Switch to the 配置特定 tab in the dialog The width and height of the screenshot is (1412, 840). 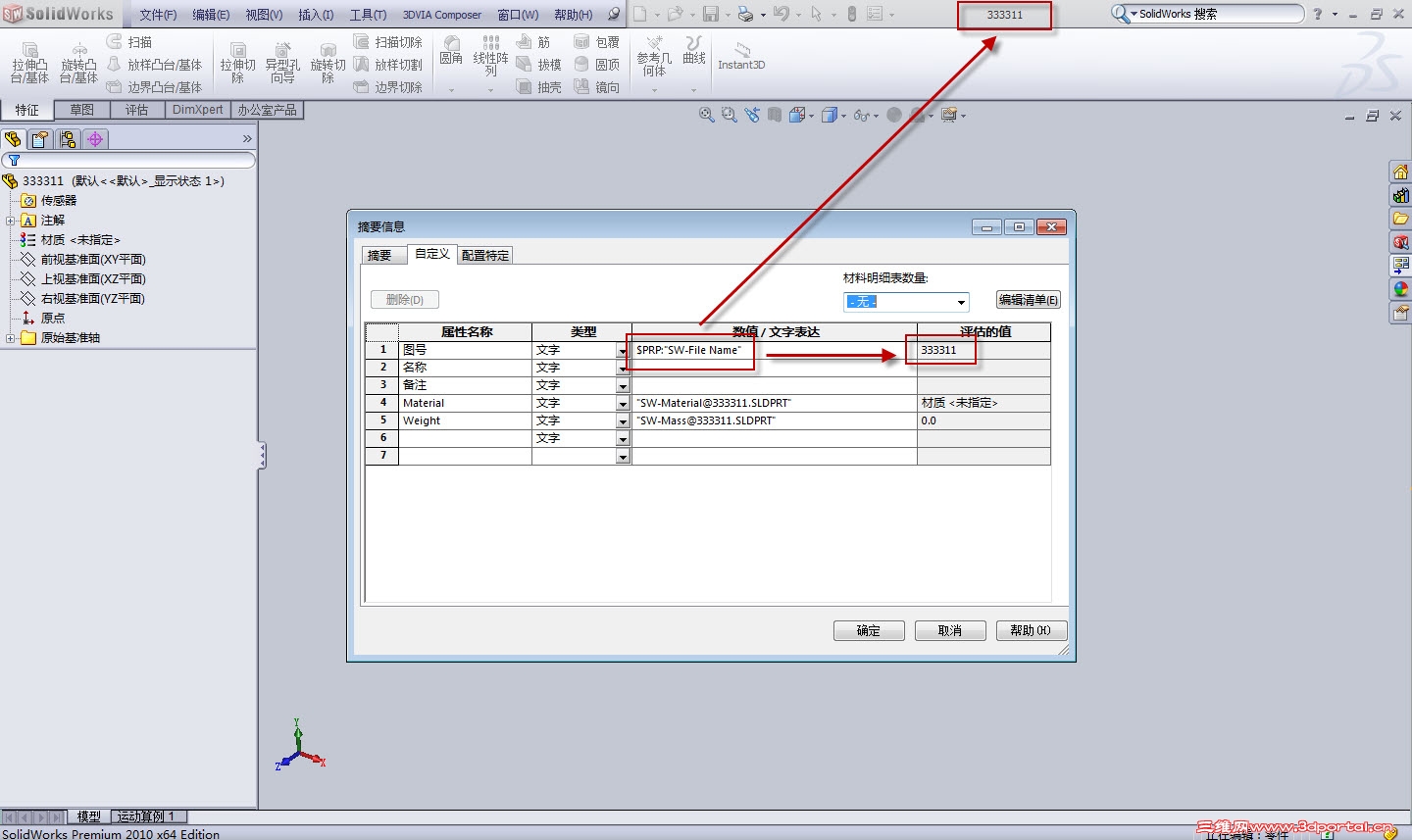pyautogui.click(x=485, y=255)
